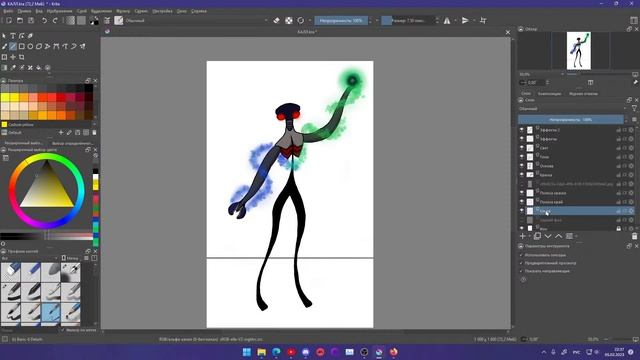Select the Move tool in toolbox

tap(13, 57)
